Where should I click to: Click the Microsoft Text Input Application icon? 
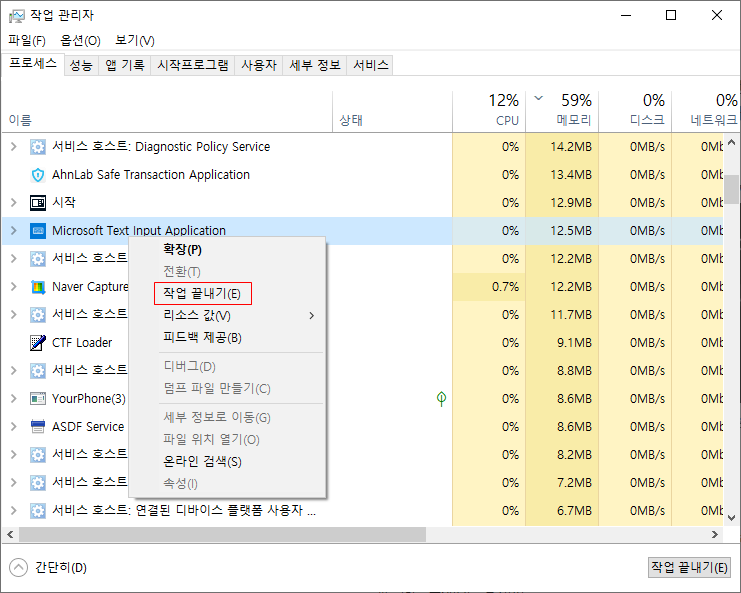[38, 231]
